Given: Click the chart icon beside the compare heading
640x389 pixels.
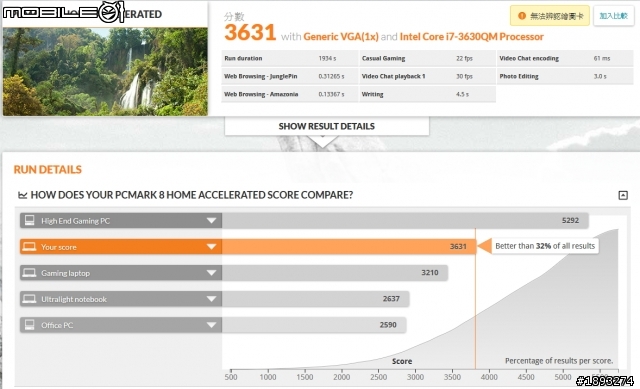Looking at the screenshot, I should coord(22,196).
